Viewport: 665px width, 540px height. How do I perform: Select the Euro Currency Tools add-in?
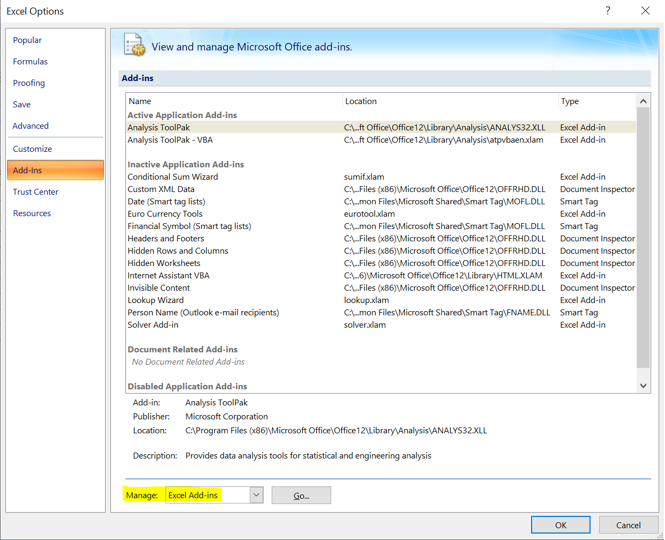tap(381, 213)
